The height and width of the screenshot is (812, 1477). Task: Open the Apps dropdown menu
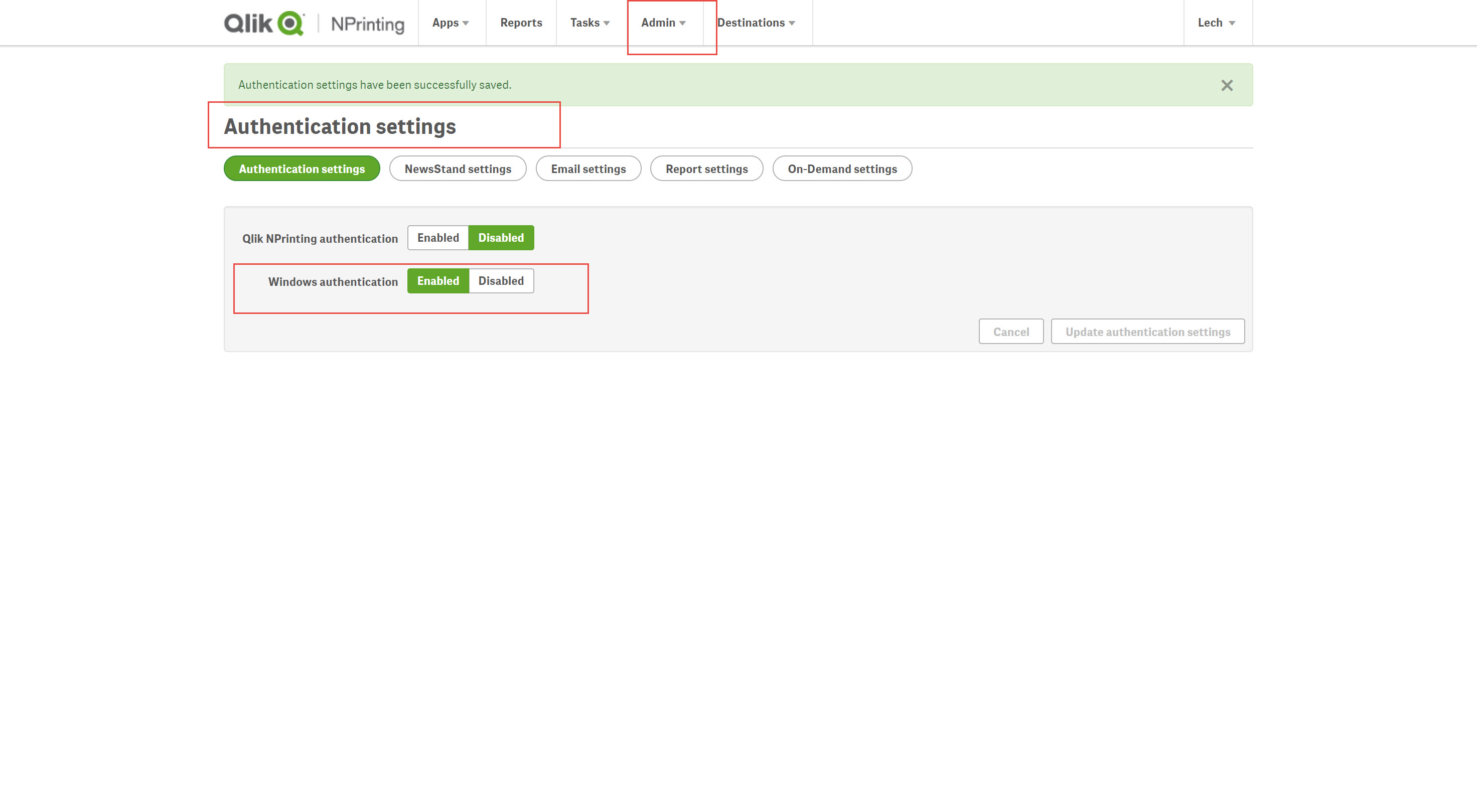(451, 23)
